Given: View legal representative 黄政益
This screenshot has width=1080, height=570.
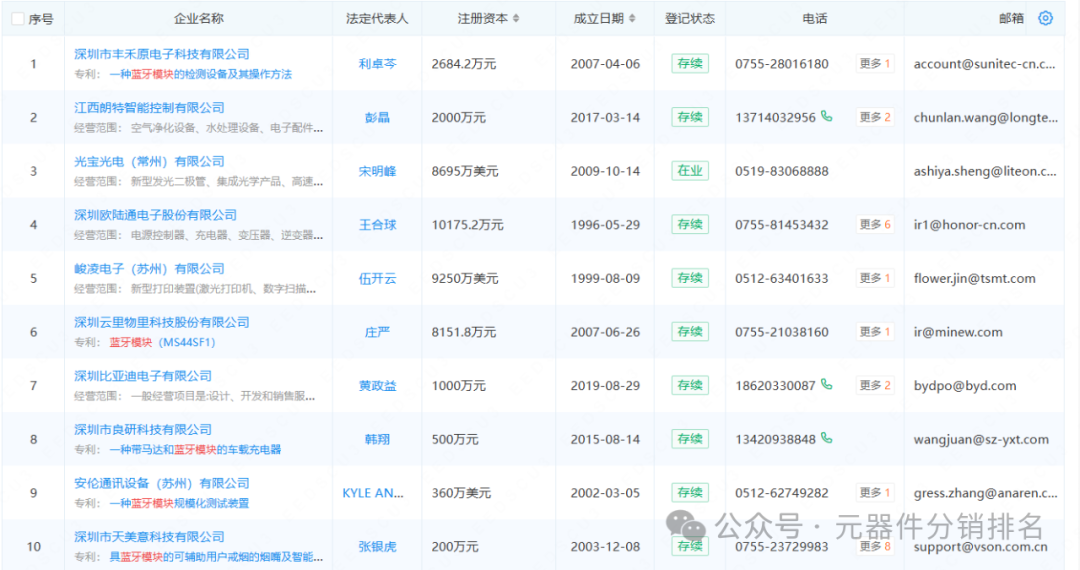Looking at the screenshot, I should pos(377,386).
